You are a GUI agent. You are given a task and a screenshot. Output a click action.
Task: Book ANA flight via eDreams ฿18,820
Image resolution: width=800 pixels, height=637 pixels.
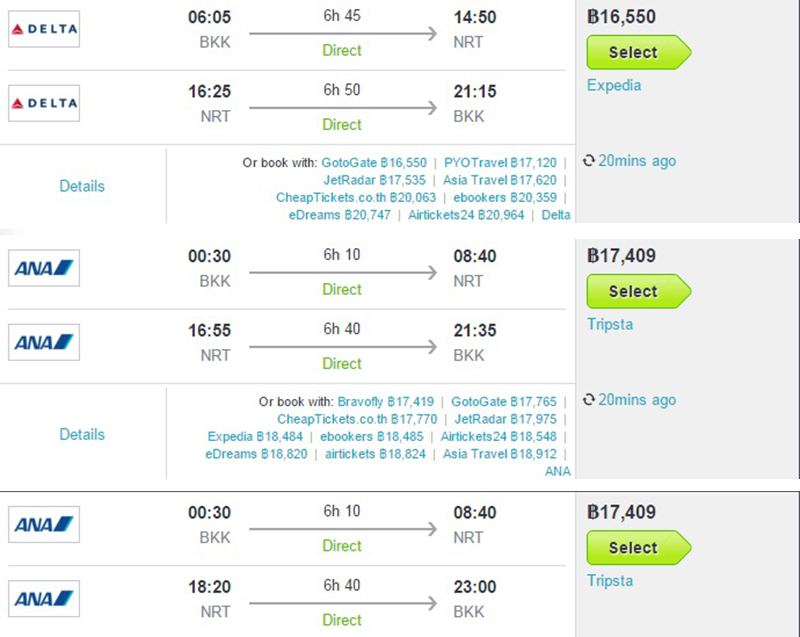click(x=257, y=454)
